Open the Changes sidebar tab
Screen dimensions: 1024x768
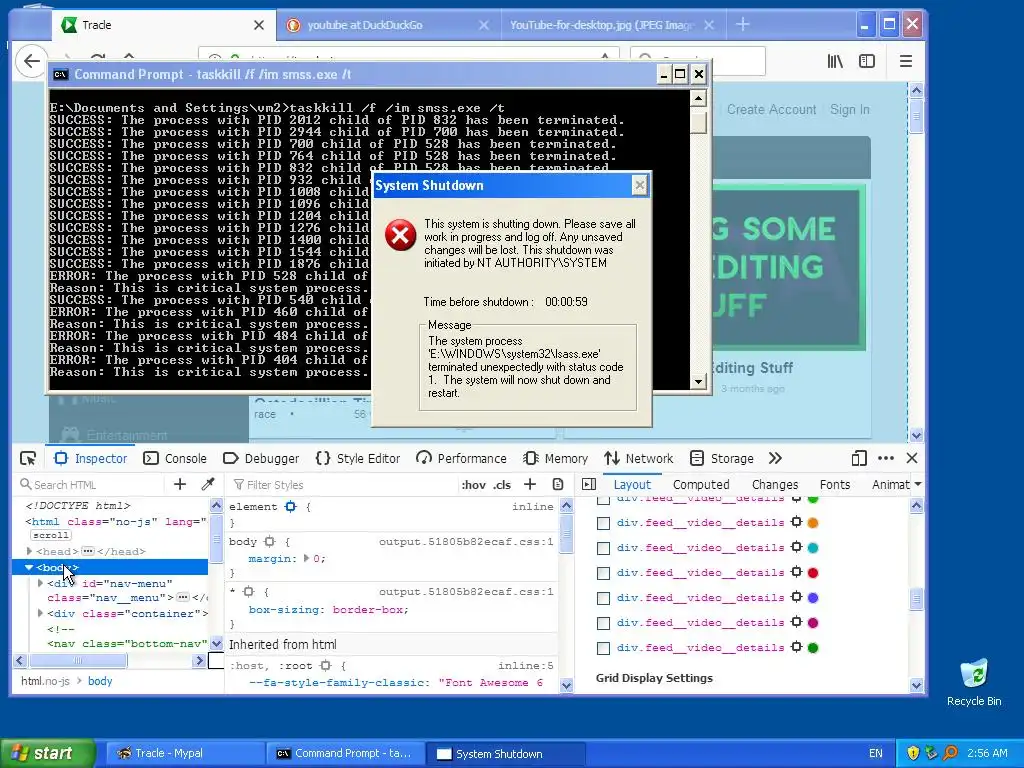[x=775, y=485]
